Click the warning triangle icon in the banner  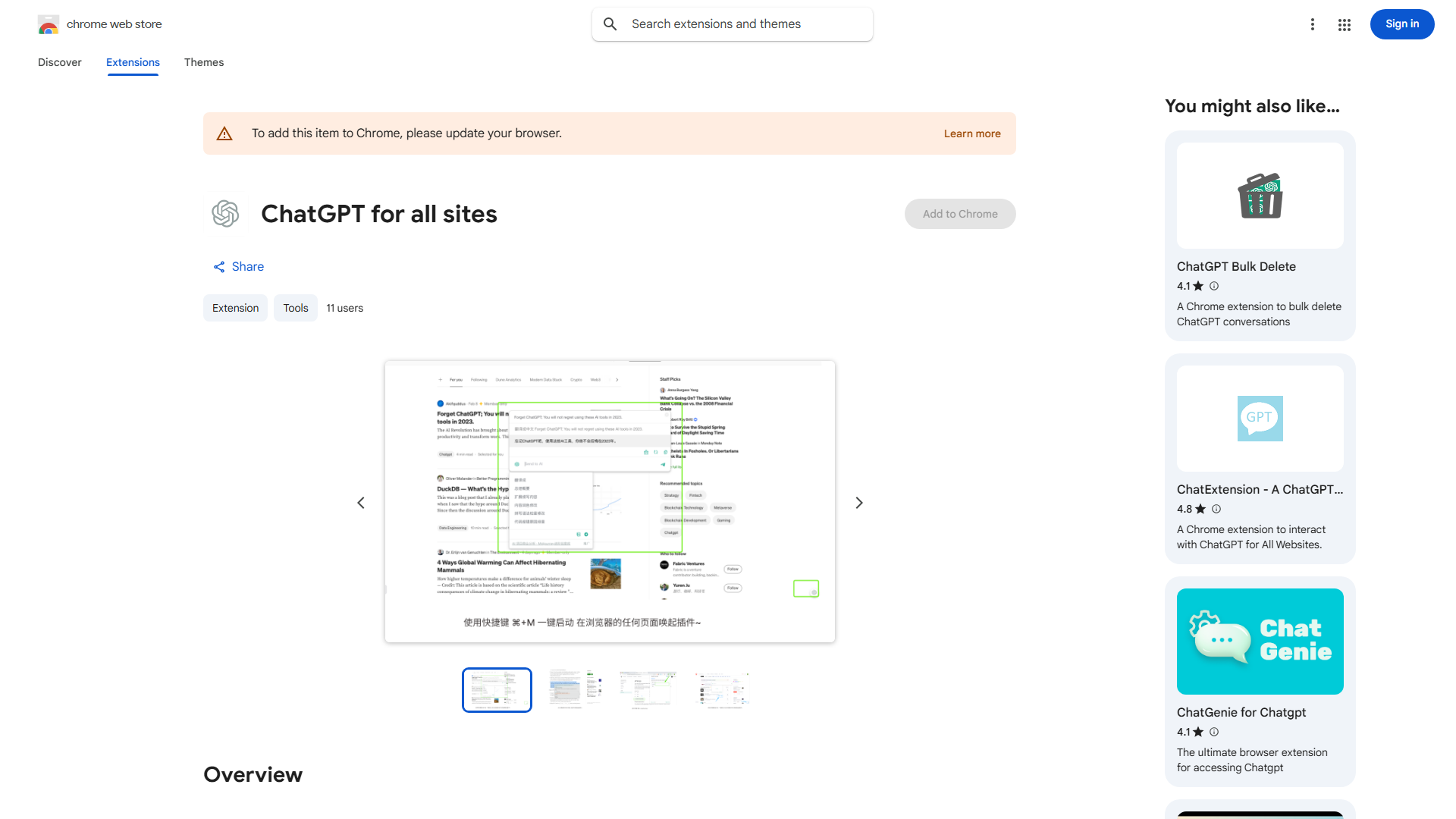point(224,133)
